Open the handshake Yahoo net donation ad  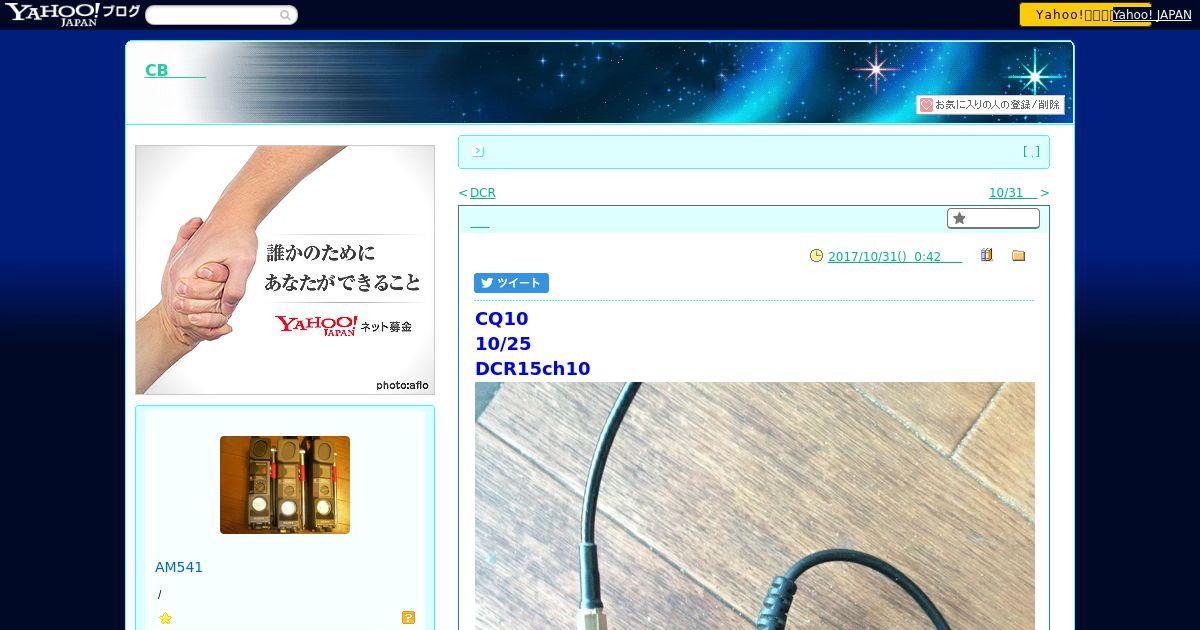pos(285,270)
